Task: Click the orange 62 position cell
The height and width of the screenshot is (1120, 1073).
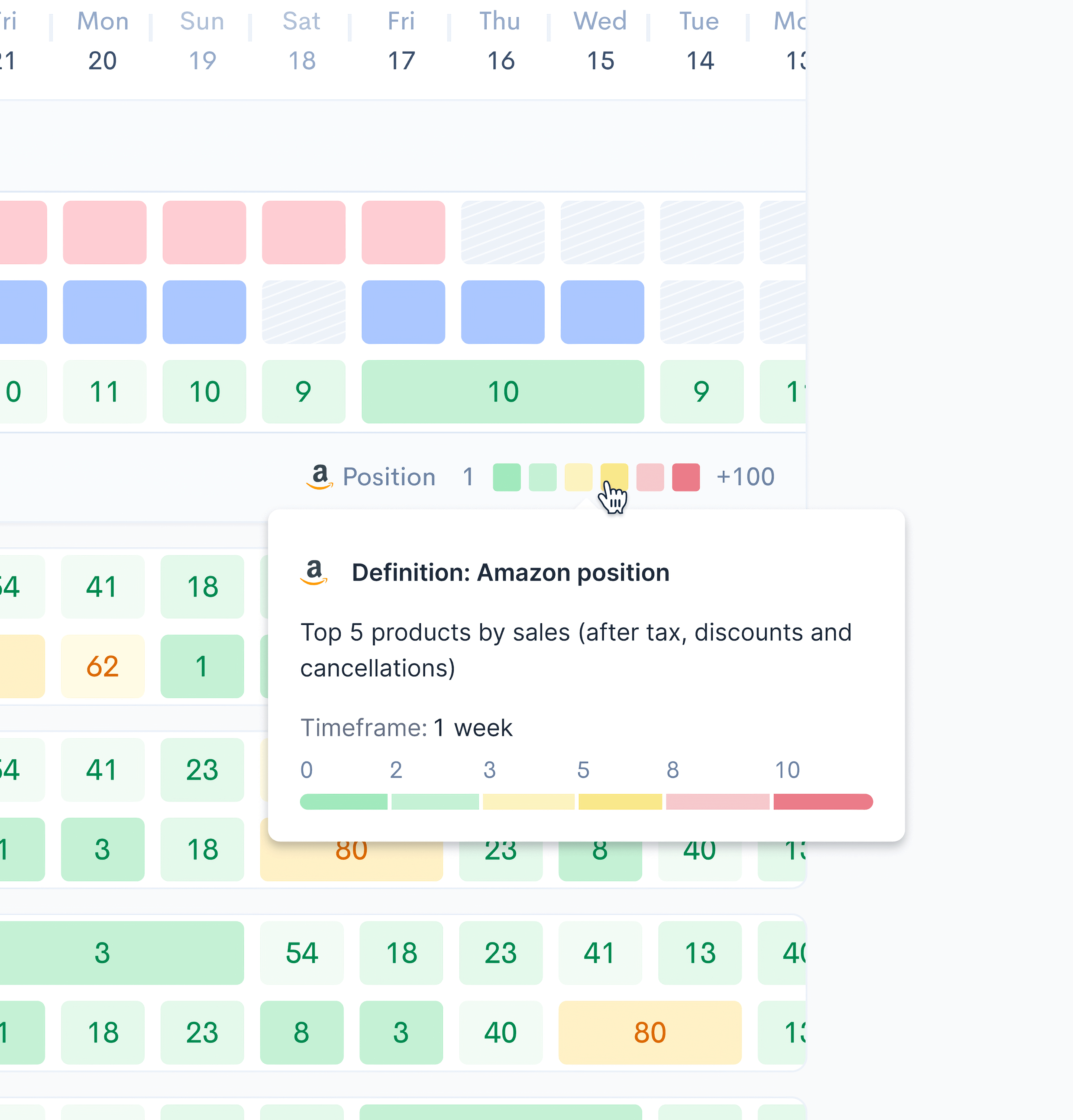Action: click(x=103, y=666)
